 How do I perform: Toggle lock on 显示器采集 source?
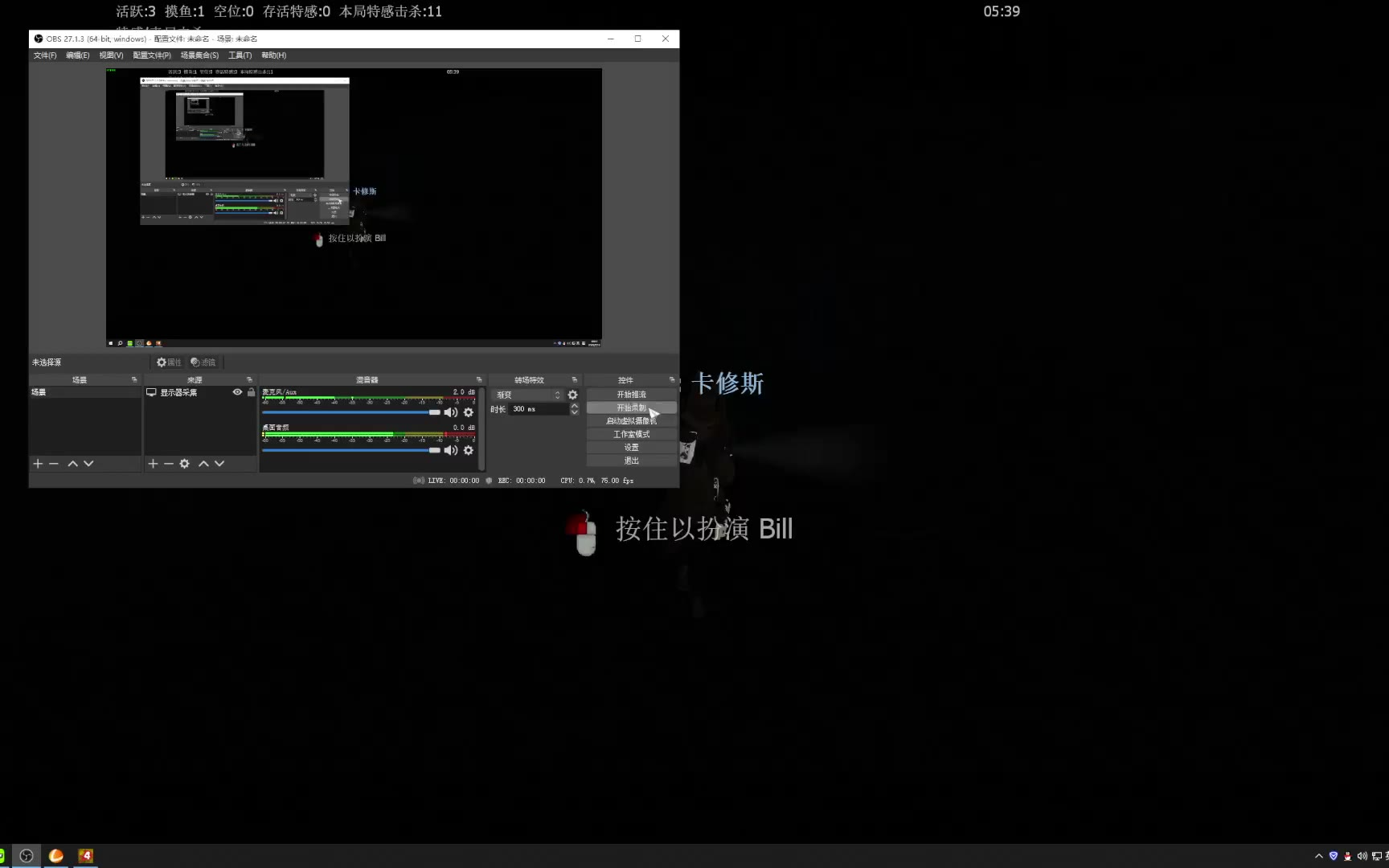pos(251,392)
